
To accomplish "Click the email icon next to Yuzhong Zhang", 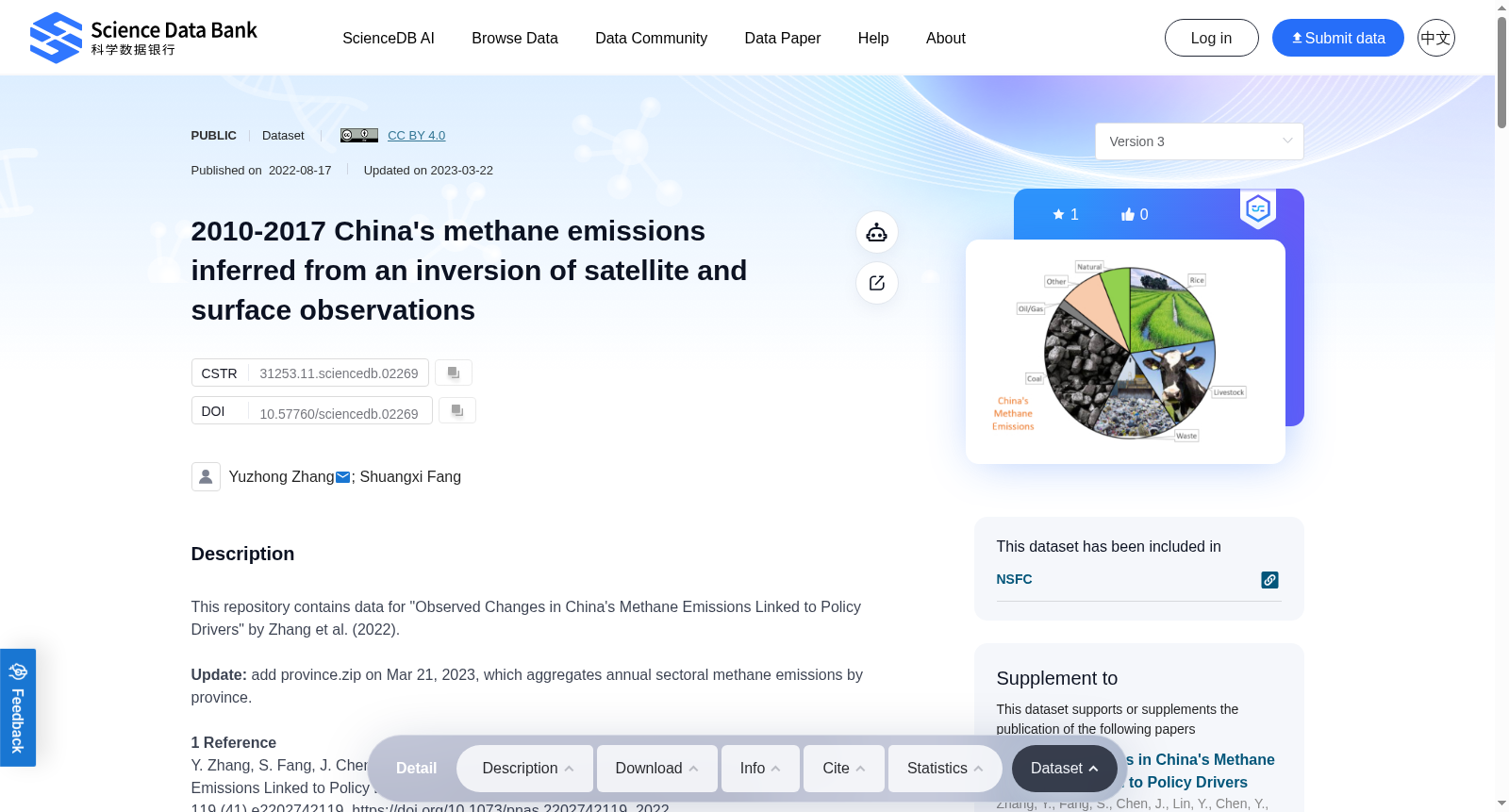I will pos(343,477).
